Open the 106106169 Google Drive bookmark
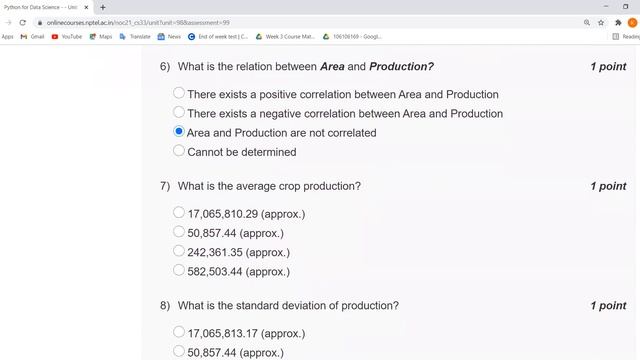640x360 pixels. pyautogui.click(x=352, y=37)
